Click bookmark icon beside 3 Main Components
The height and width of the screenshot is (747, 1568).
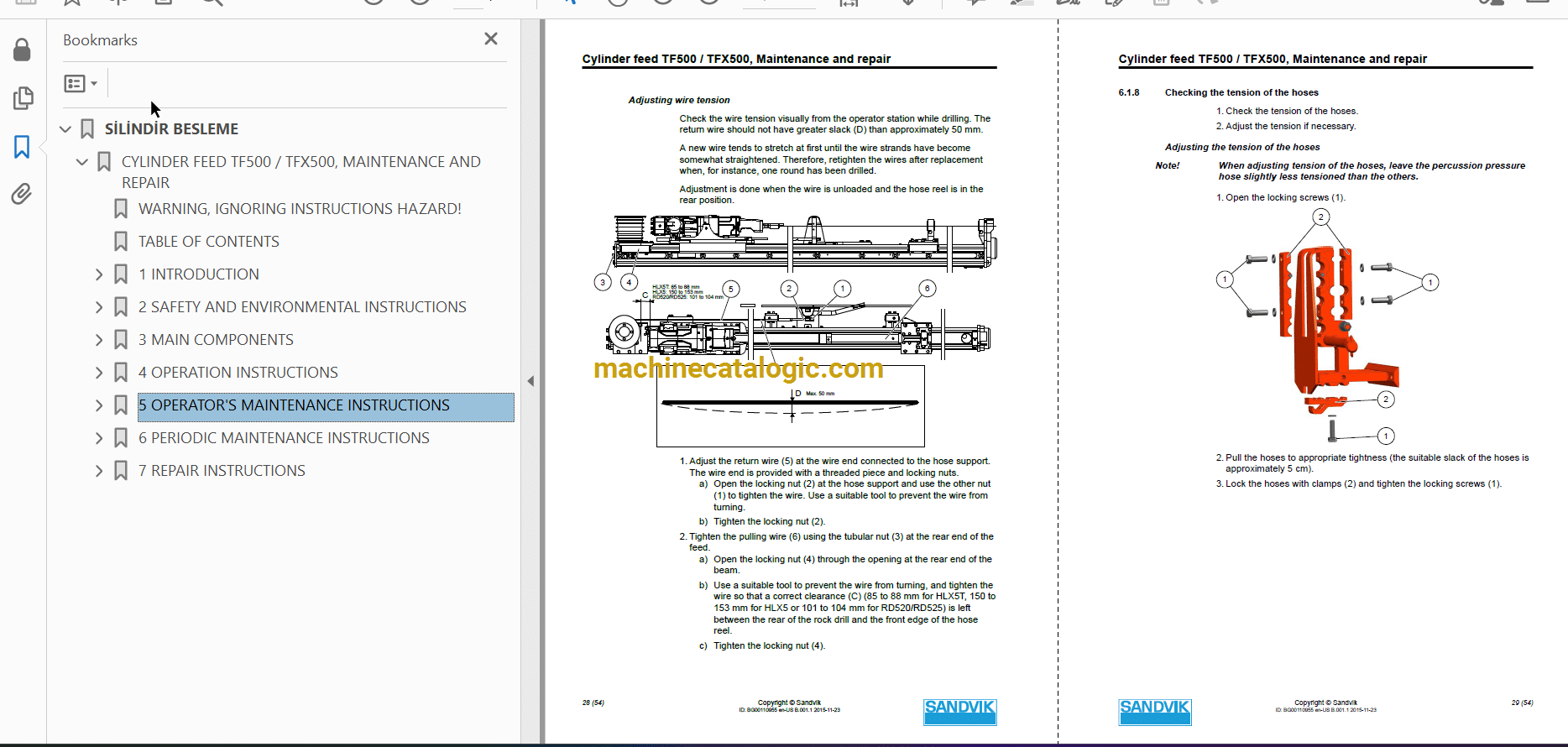[x=121, y=340]
